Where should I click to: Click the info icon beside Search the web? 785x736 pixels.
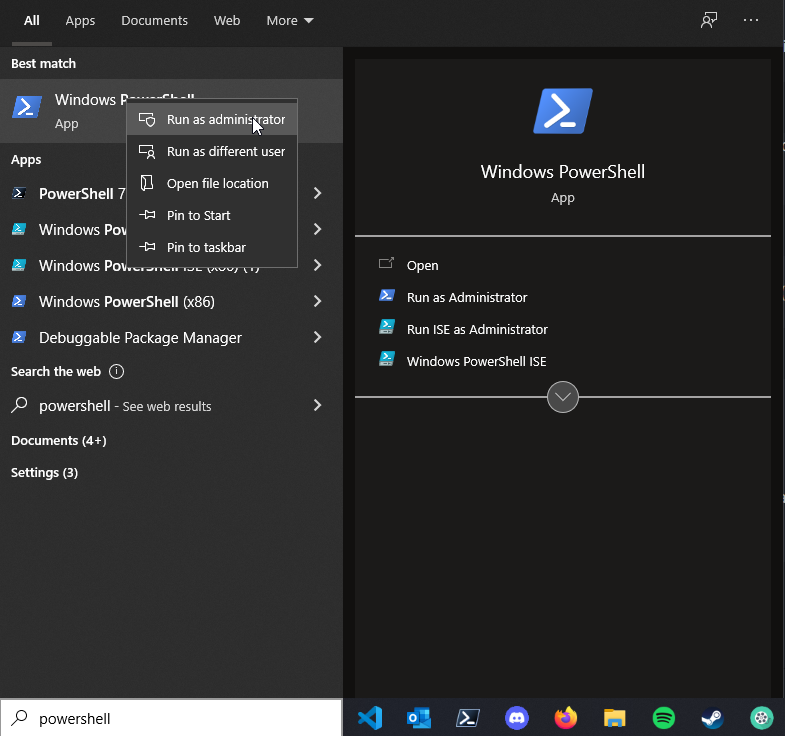pos(116,372)
